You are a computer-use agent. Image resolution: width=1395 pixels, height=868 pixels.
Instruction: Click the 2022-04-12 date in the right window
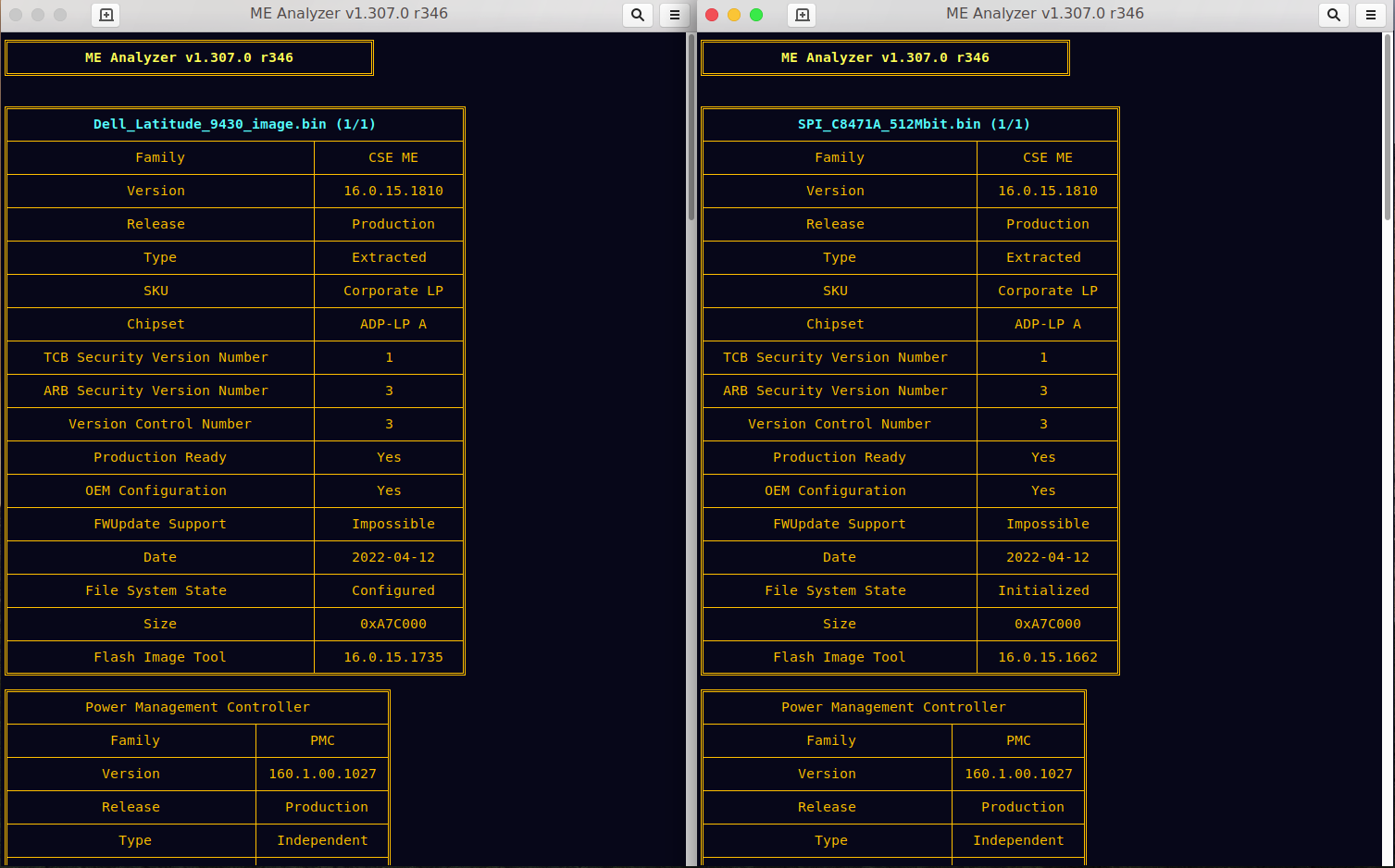coord(1048,557)
